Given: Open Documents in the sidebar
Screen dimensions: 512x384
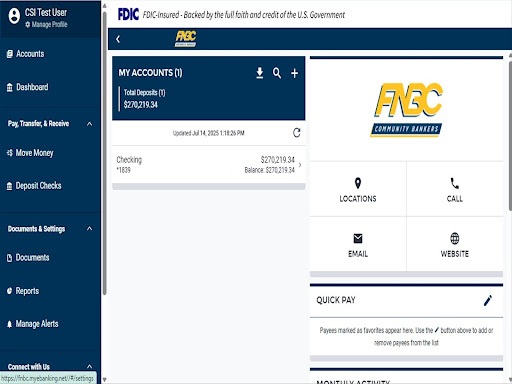Looking at the screenshot, I should tap(32, 257).
